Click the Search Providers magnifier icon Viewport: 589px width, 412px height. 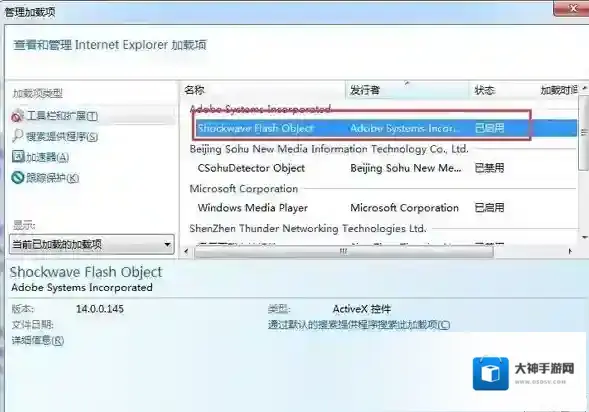pos(17,136)
